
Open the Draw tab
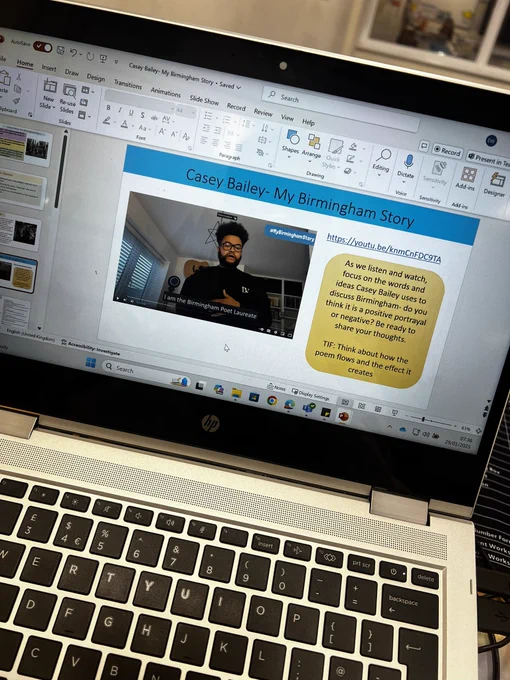[x=72, y=72]
